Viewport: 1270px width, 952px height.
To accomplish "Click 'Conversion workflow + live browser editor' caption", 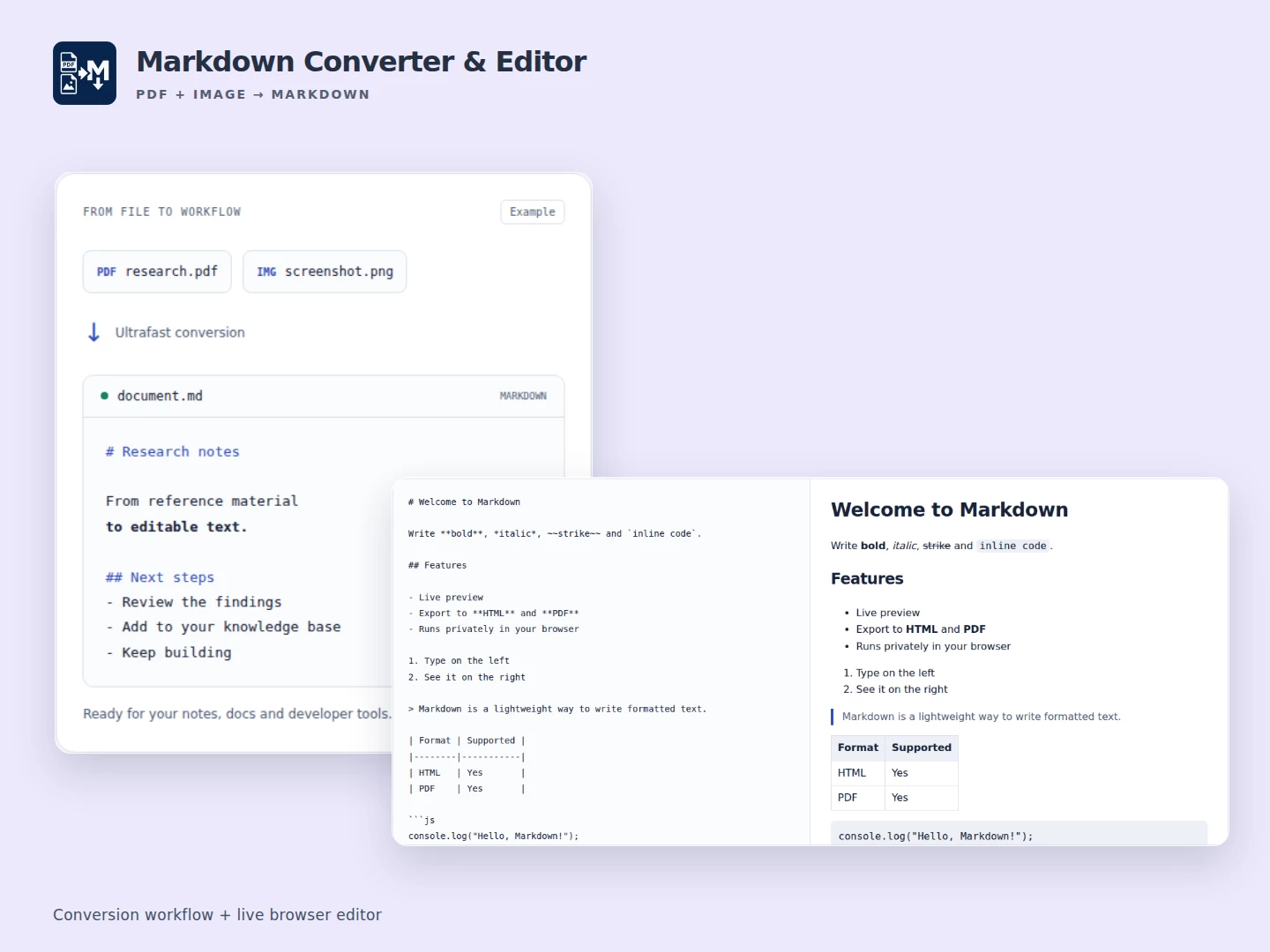I will pyautogui.click(x=217, y=915).
